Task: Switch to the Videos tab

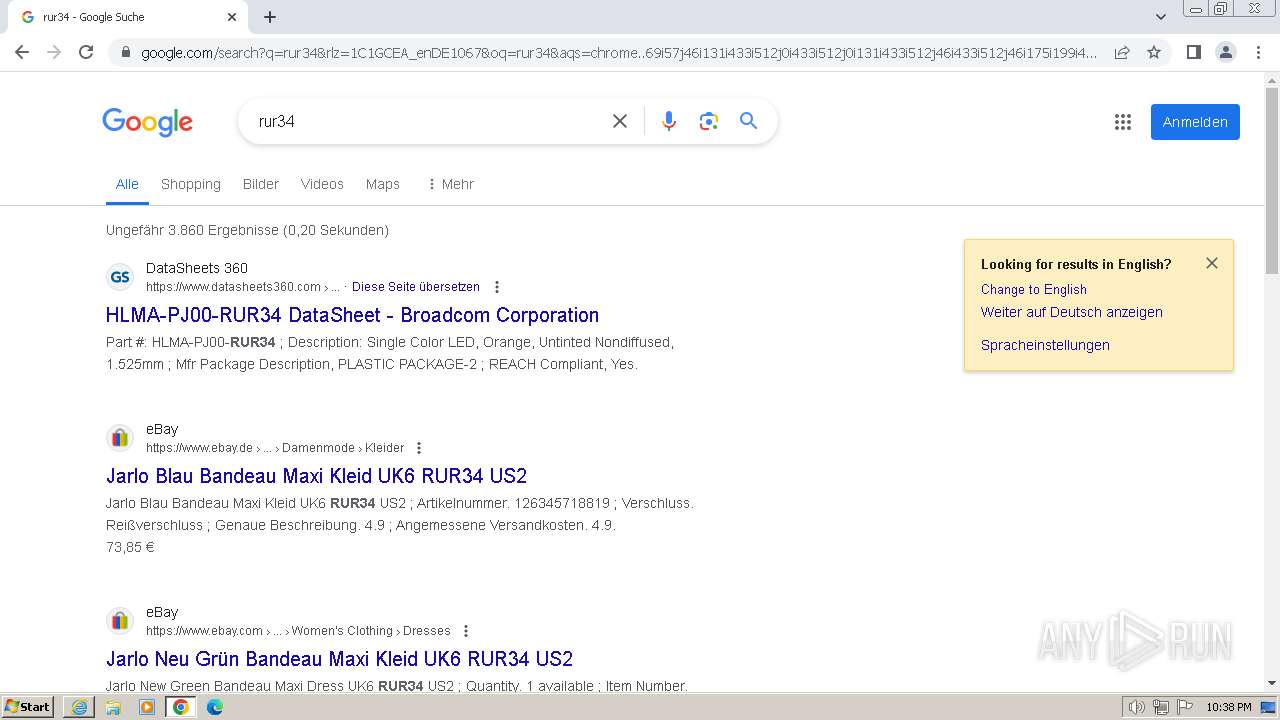Action: click(322, 184)
